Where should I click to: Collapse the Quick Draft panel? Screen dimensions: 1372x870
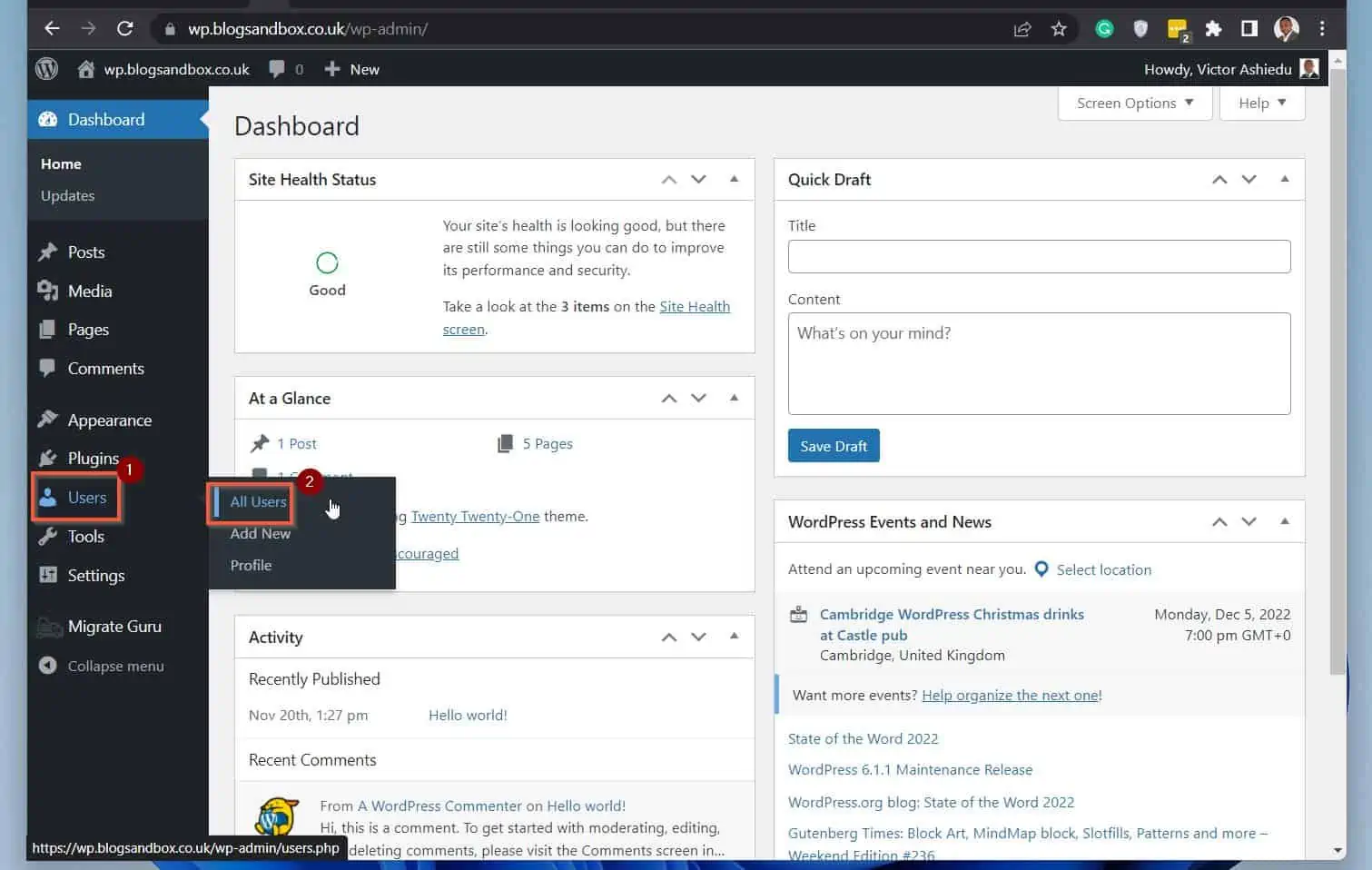(x=1284, y=179)
